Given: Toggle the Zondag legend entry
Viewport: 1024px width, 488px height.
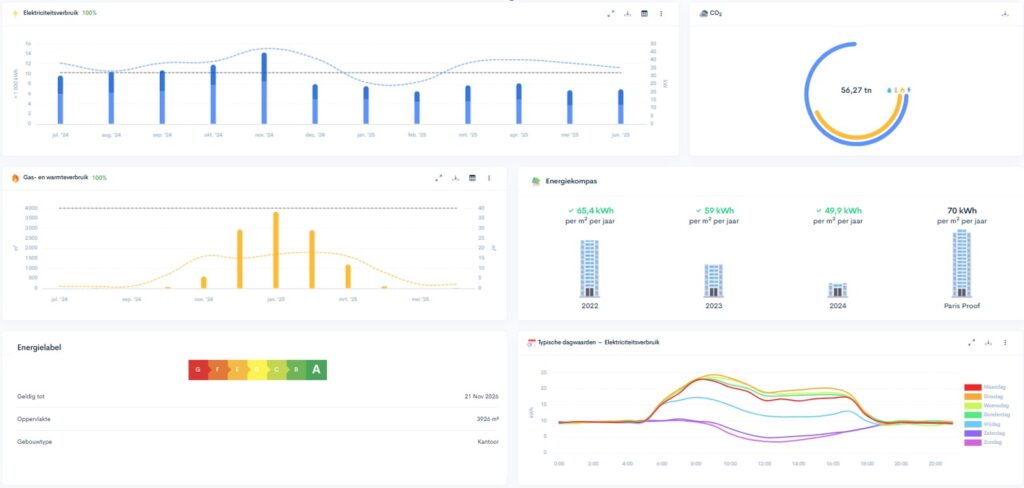Looking at the screenshot, I should pos(984,442).
